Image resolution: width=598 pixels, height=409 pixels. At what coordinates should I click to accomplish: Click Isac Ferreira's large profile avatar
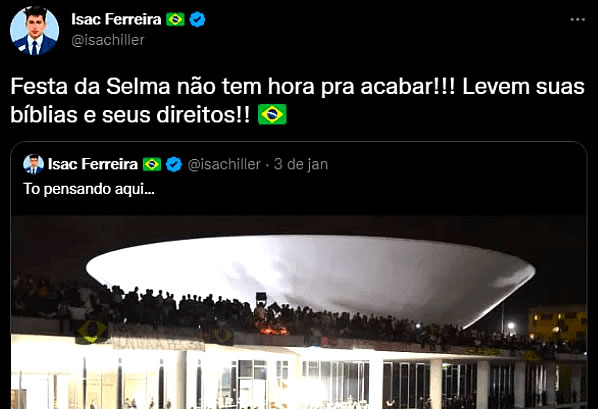(34, 31)
